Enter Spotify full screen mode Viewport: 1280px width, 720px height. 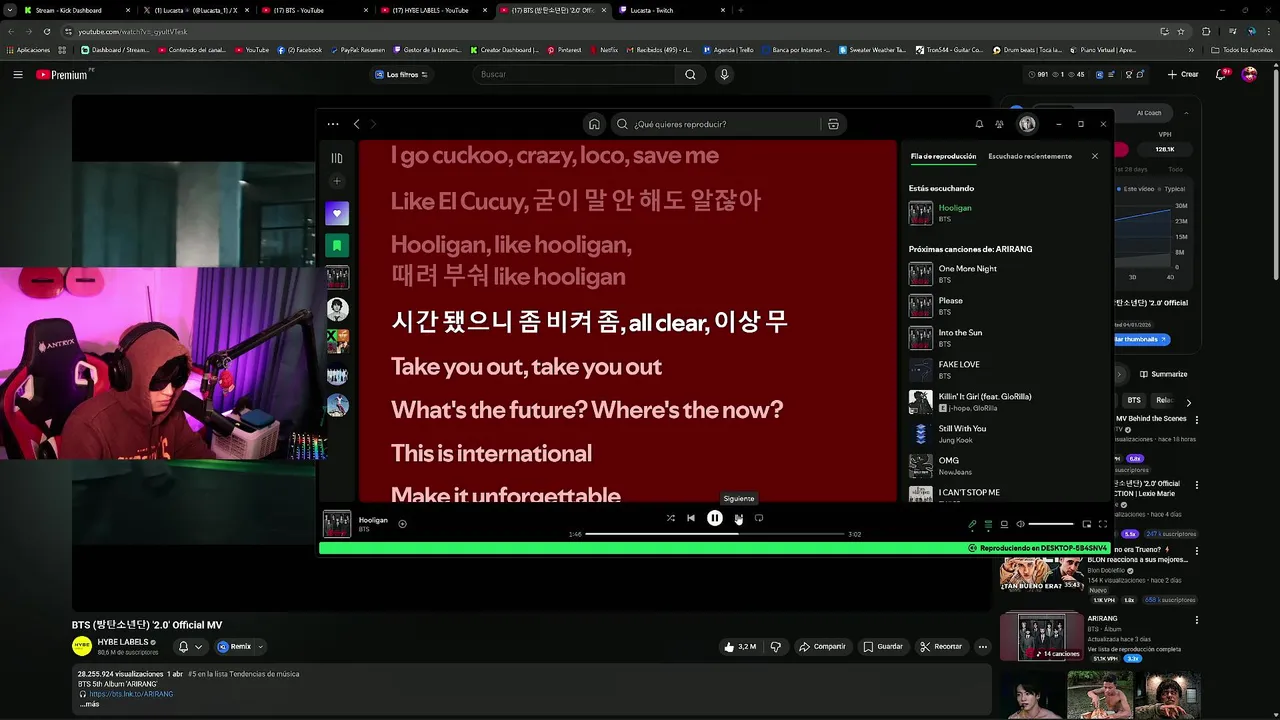click(1103, 524)
